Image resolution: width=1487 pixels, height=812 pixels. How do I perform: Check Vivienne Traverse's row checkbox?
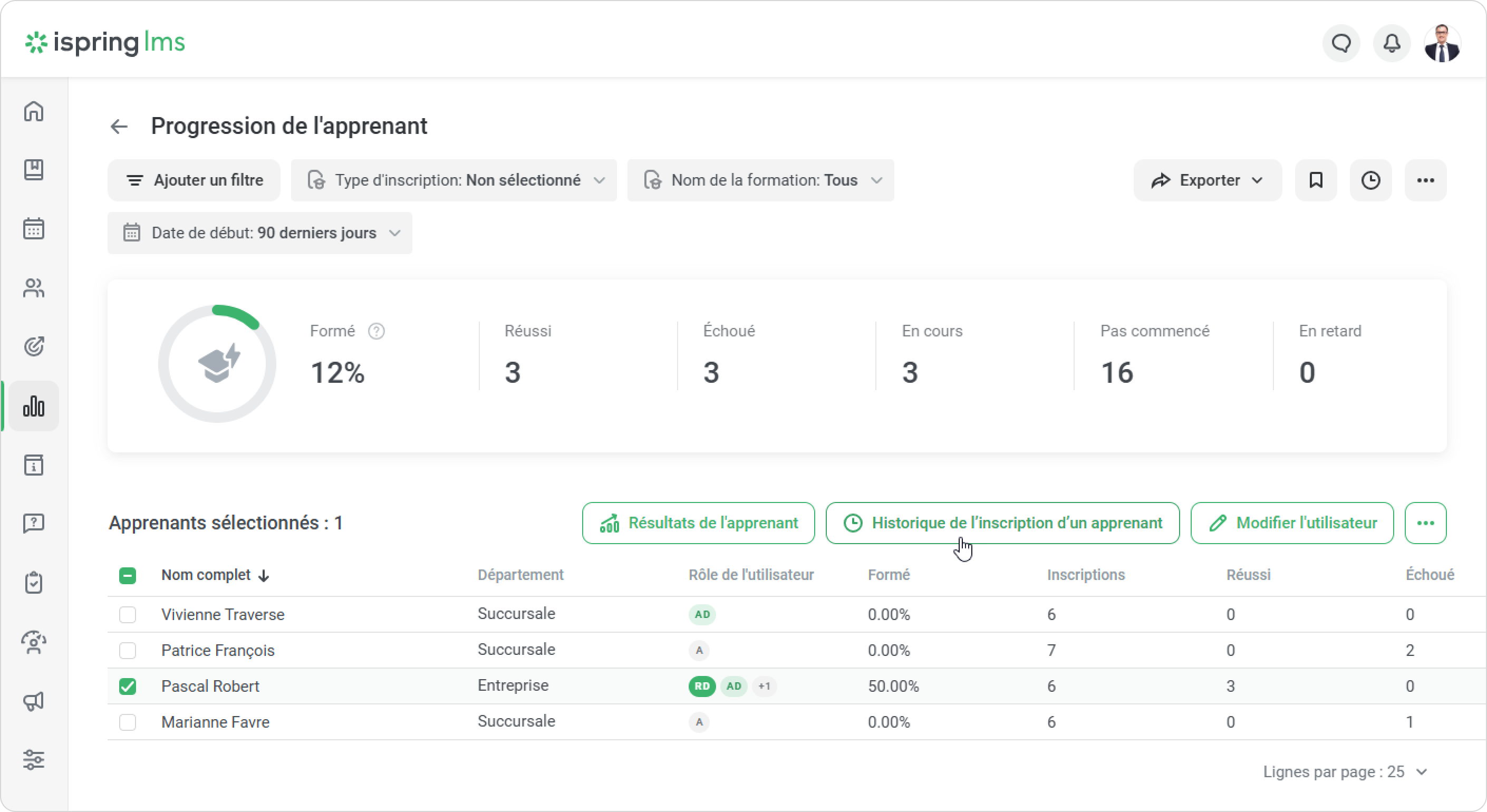coord(128,615)
